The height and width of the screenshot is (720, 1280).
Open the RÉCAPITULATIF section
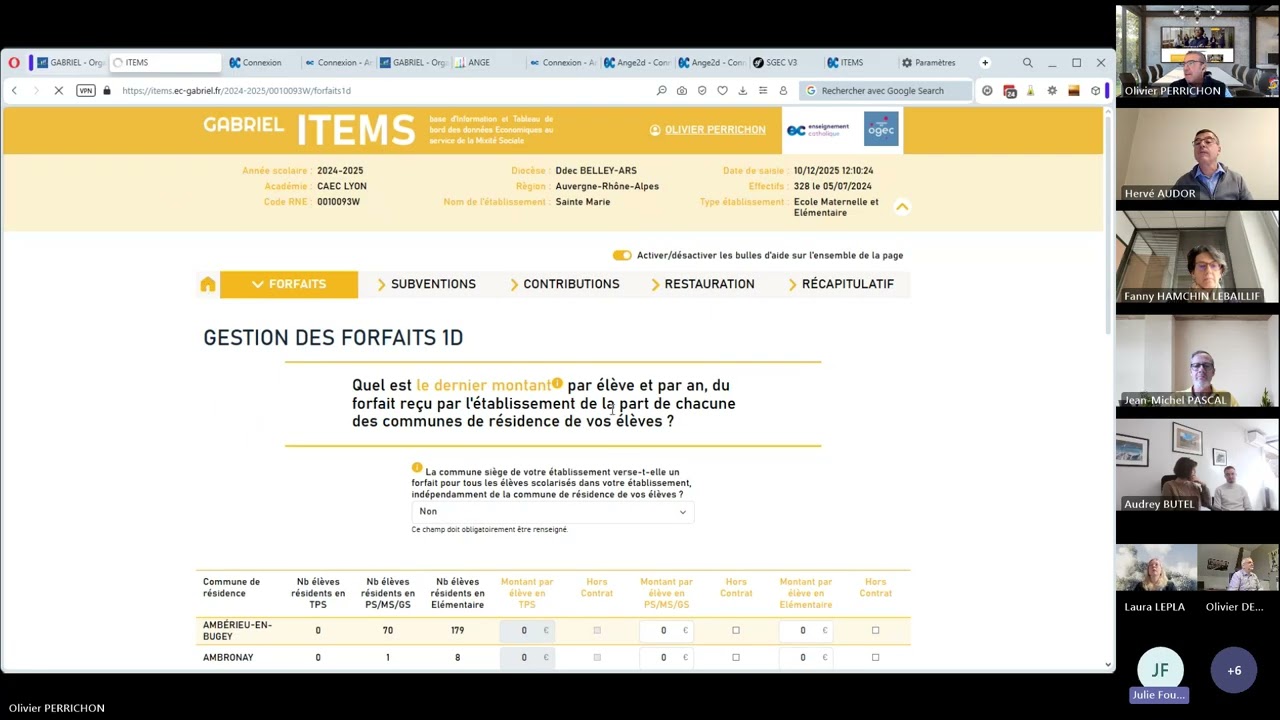[840, 284]
